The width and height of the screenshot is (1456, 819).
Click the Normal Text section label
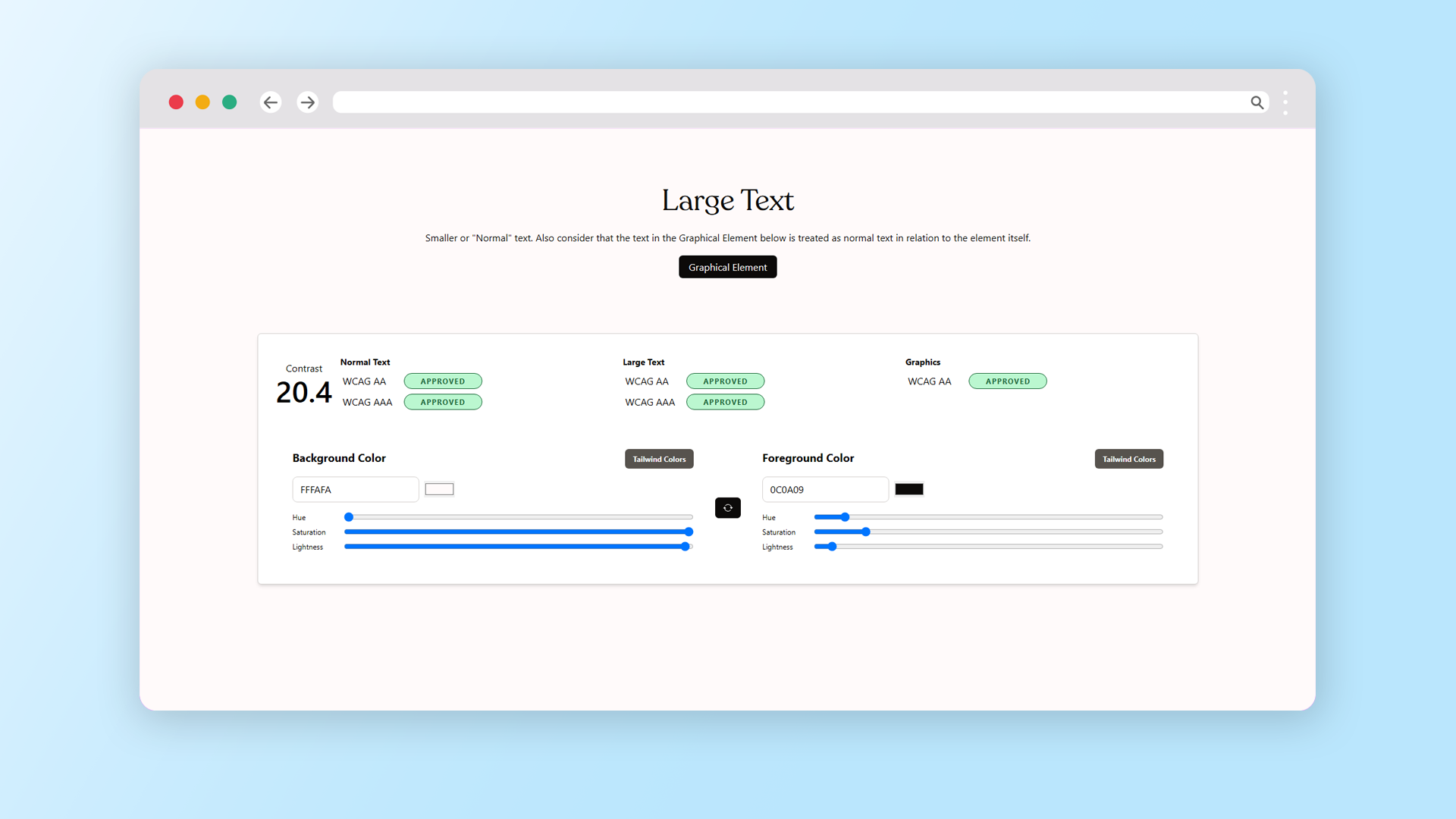pos(365,362)
